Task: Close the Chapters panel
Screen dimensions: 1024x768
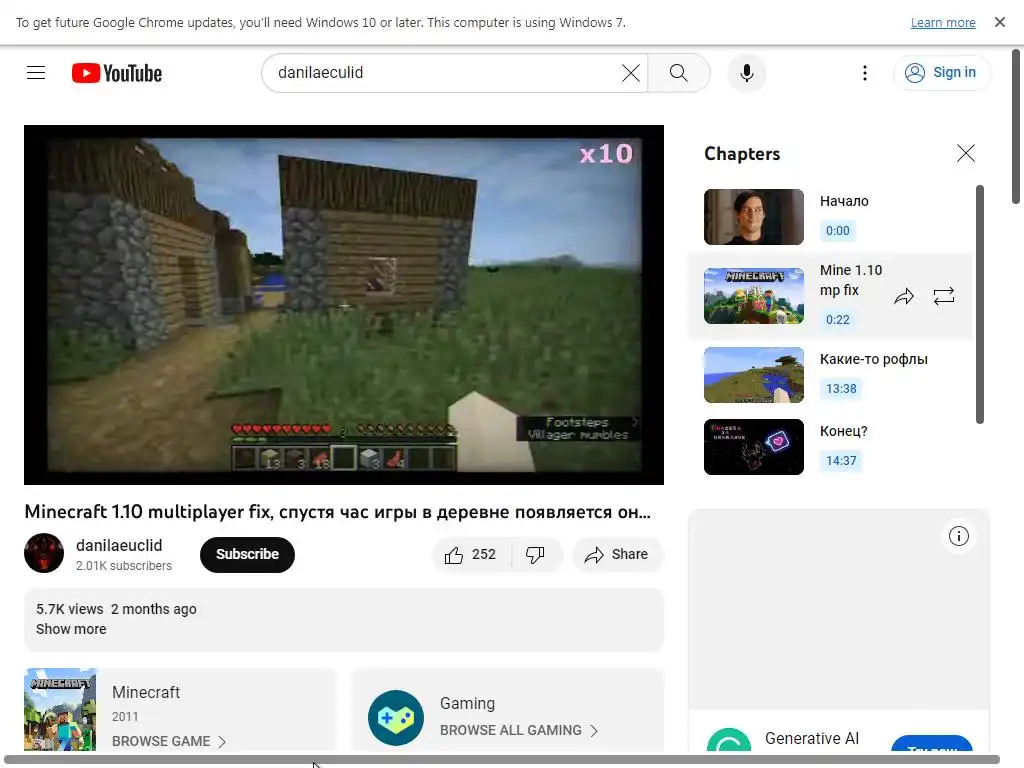Action: click(x=966, y=153)
